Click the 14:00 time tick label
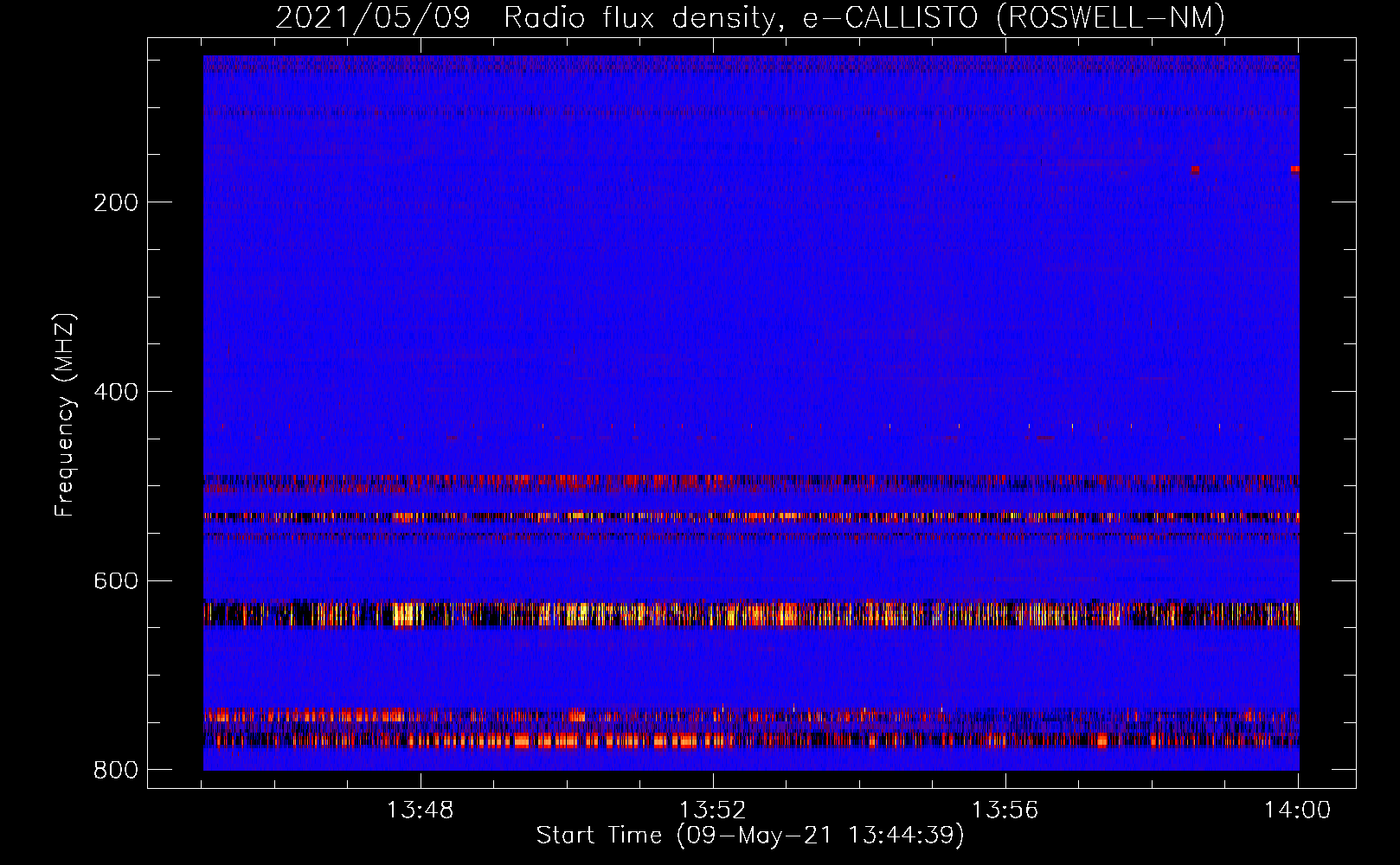Viewport: 1400px width, 865px height. coord(1297,811)
